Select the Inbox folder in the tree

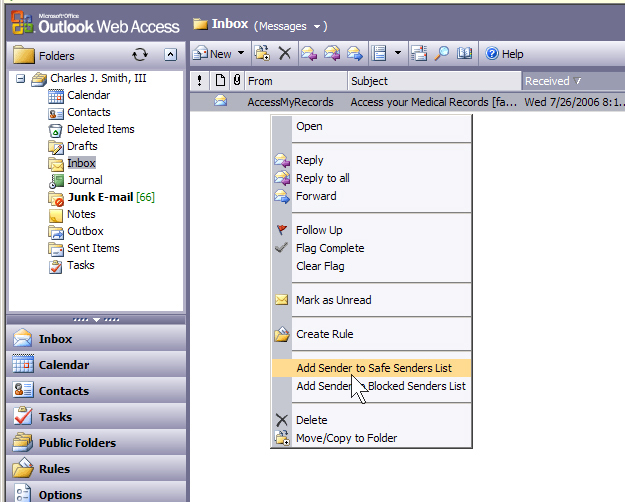coord(72,163)
